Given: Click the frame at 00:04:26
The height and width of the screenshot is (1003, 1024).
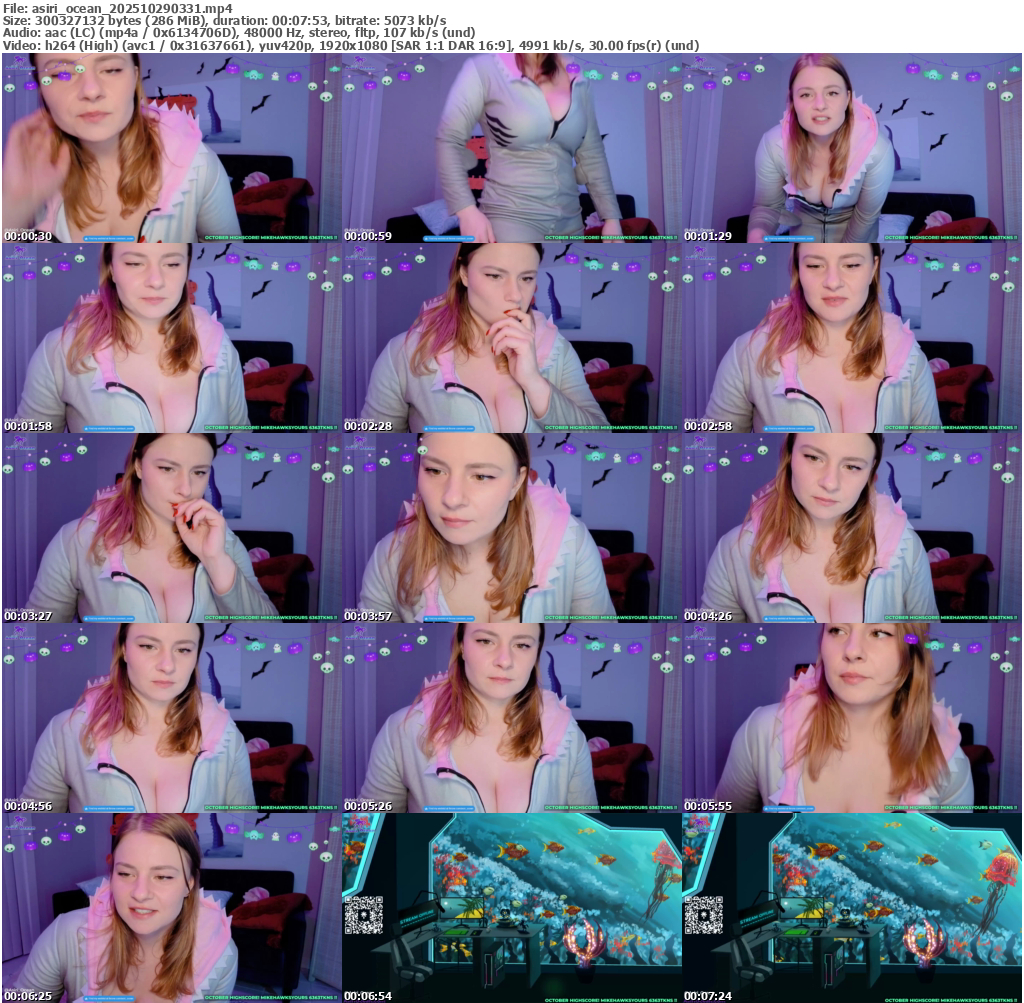Looking at the screenshot, I should 851,528.
